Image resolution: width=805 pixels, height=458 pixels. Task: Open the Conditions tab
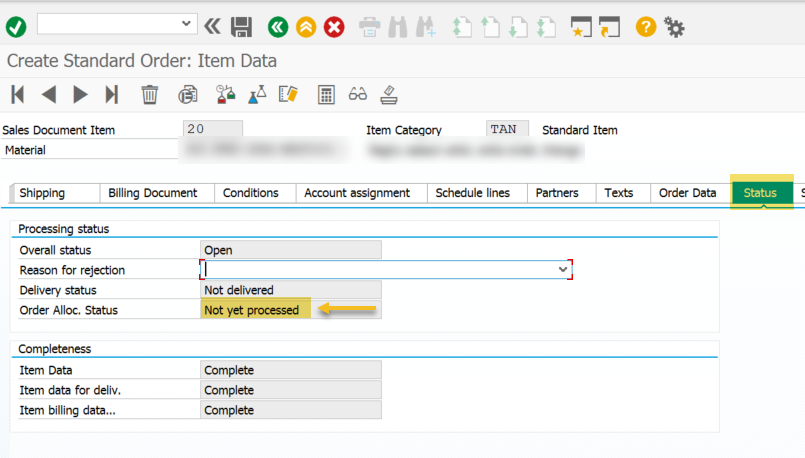pyautogui.click(x=250, y=193)
